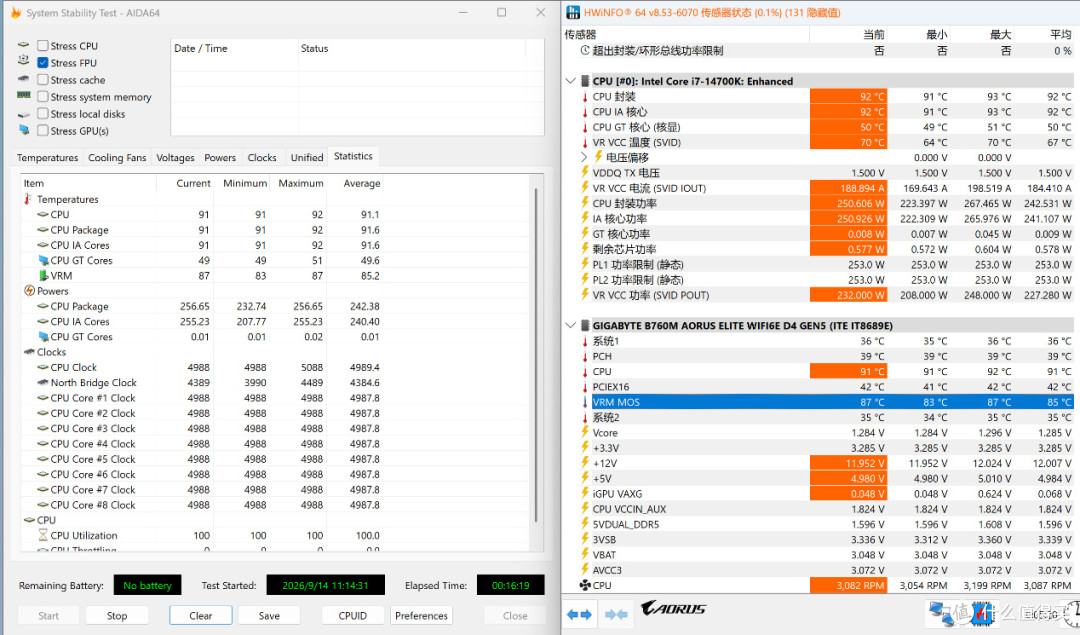Click the Test Started timestamp field
Screen dimensions: 1080x635
point(325,585)
